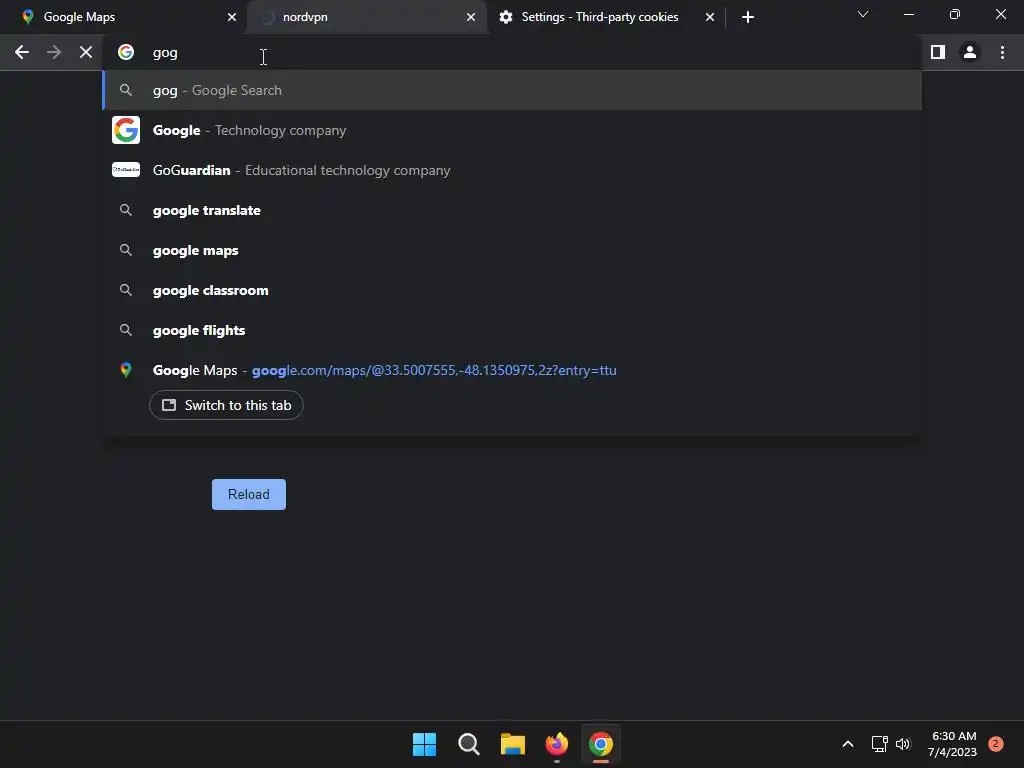The width and height of the screenshot is (1024, 768).
Task: Open Chrome's three-dot menu
Action: point(1002,52)
